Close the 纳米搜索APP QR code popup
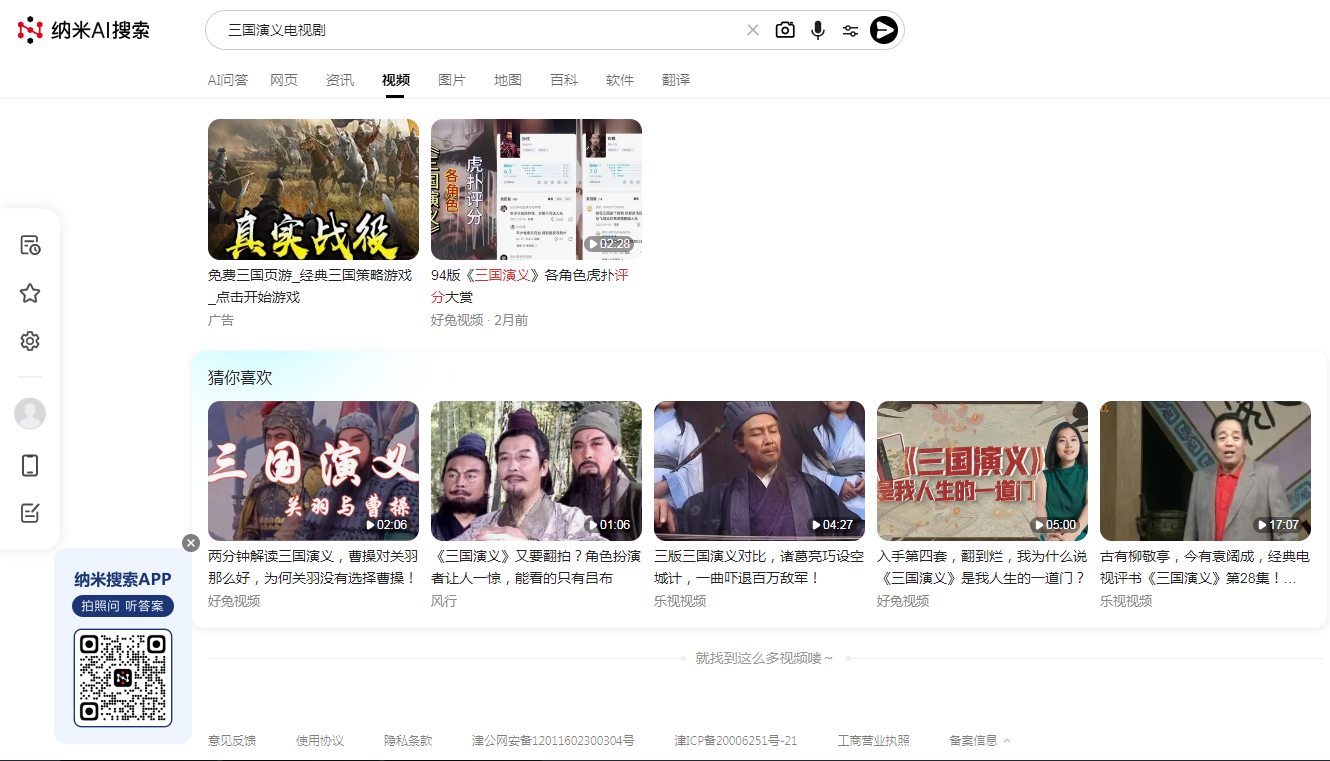This screenshot has height=761, width=1330. pyautogui.click(x=191, y=542)
